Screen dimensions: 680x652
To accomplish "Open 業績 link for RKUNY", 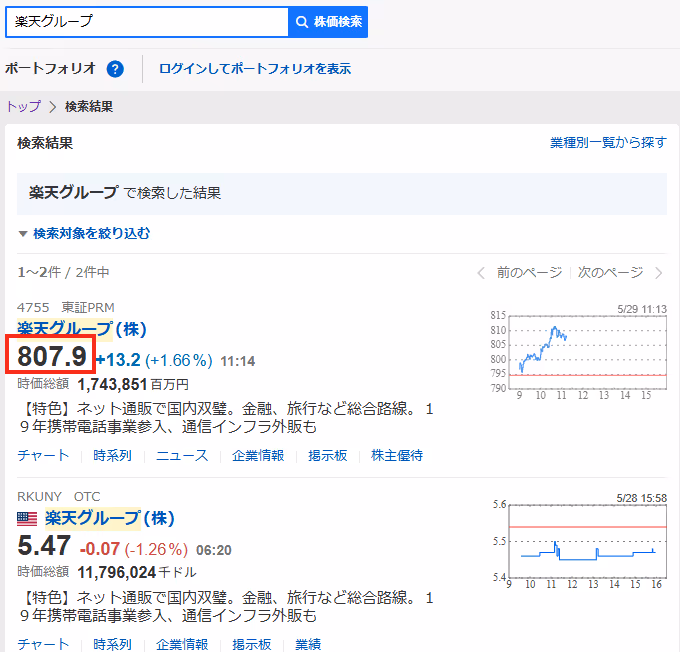I will click(x=308, y=644).
